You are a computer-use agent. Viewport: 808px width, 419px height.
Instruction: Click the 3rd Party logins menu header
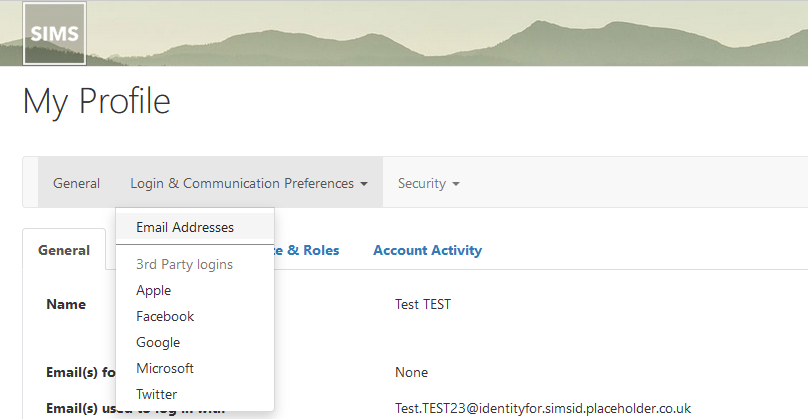point(184,265)
